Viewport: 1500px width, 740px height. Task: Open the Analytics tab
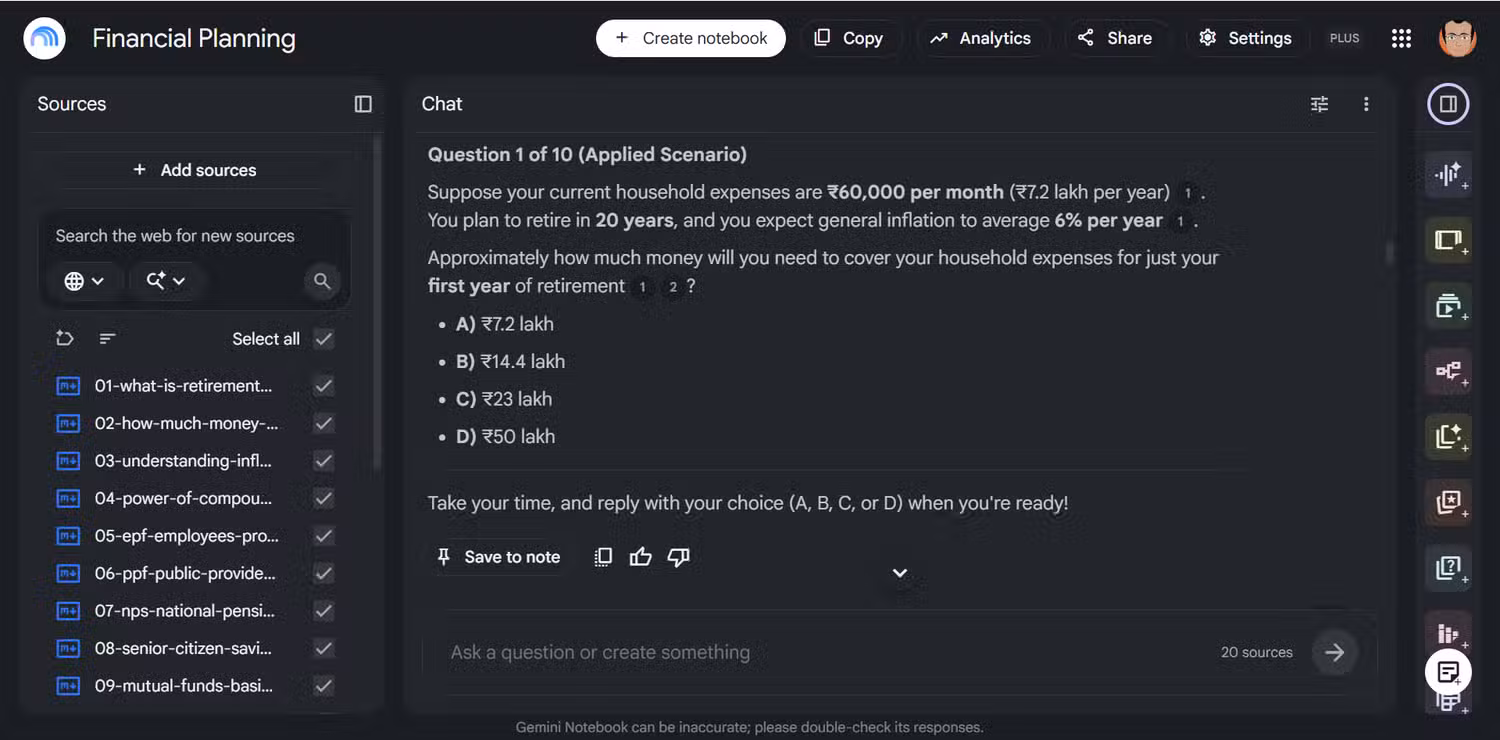point(980,38)
